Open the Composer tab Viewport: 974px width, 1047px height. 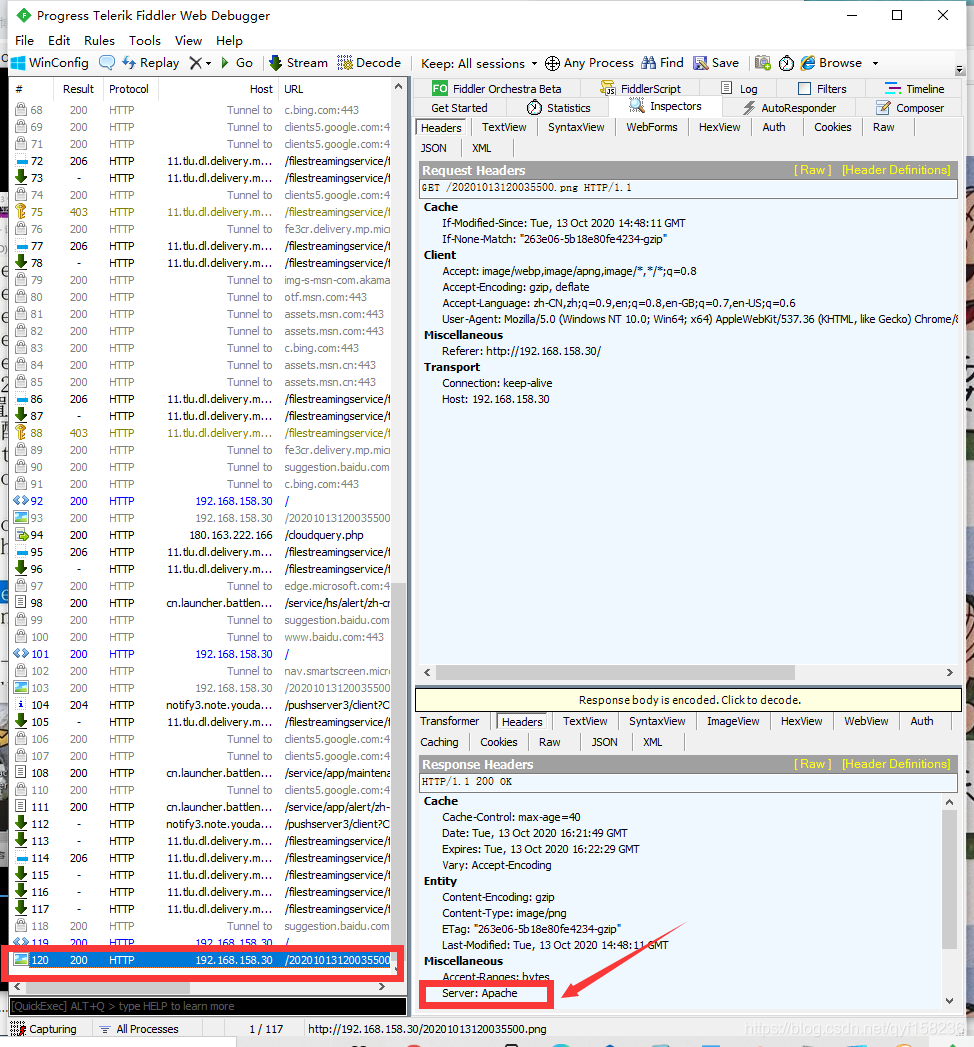tap(910, 108)
